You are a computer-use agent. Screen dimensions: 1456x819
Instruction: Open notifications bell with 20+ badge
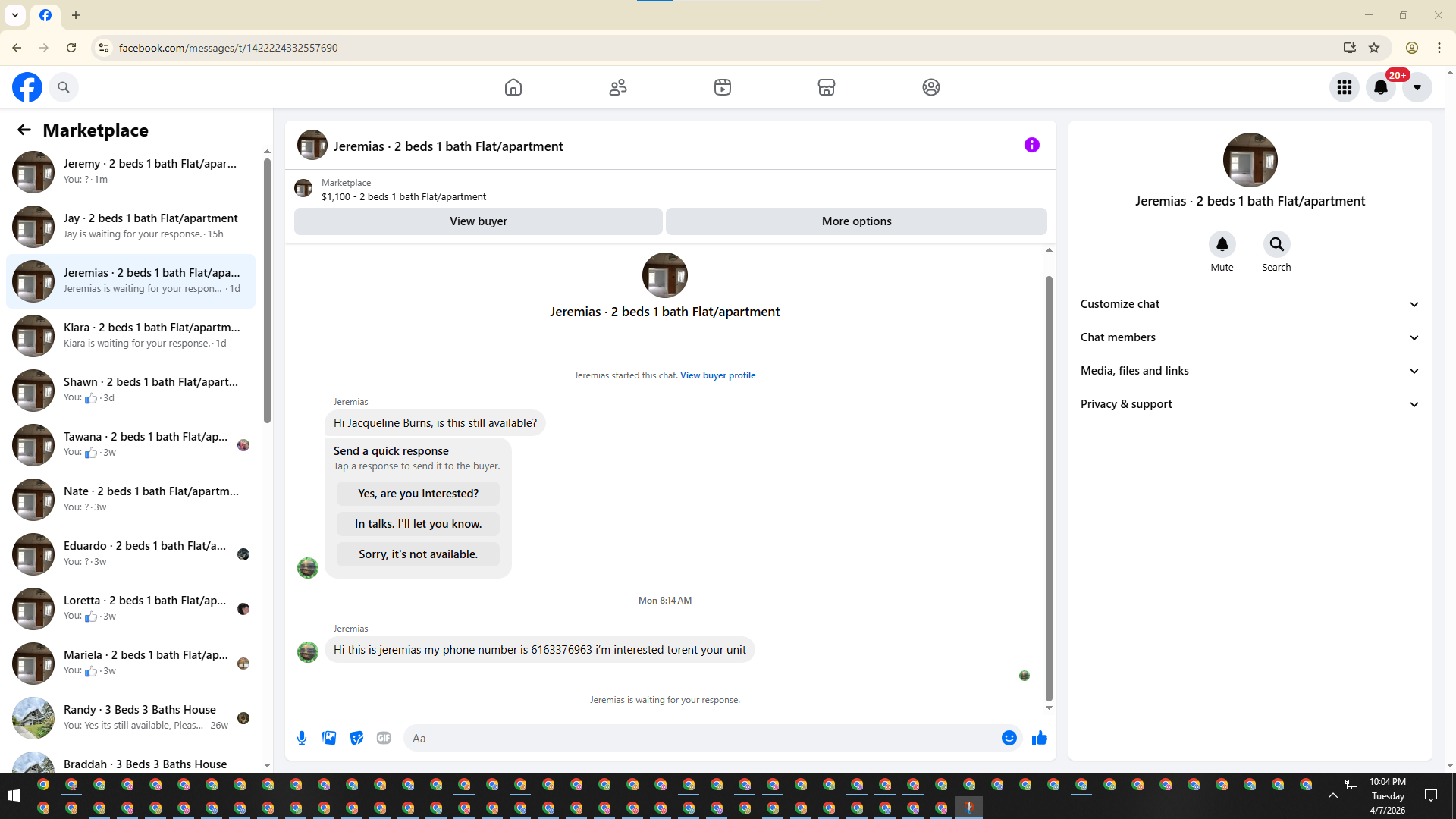coord(1381,87)
